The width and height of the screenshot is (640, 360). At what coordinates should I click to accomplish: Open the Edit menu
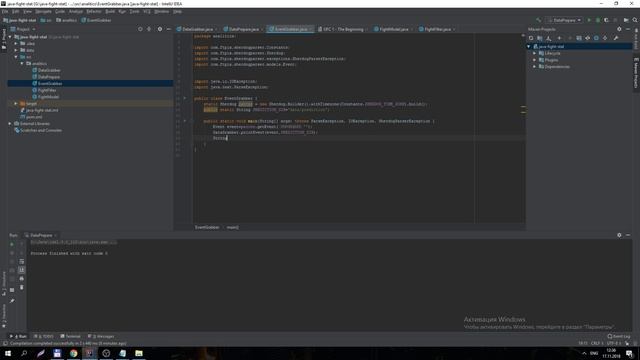16,11
